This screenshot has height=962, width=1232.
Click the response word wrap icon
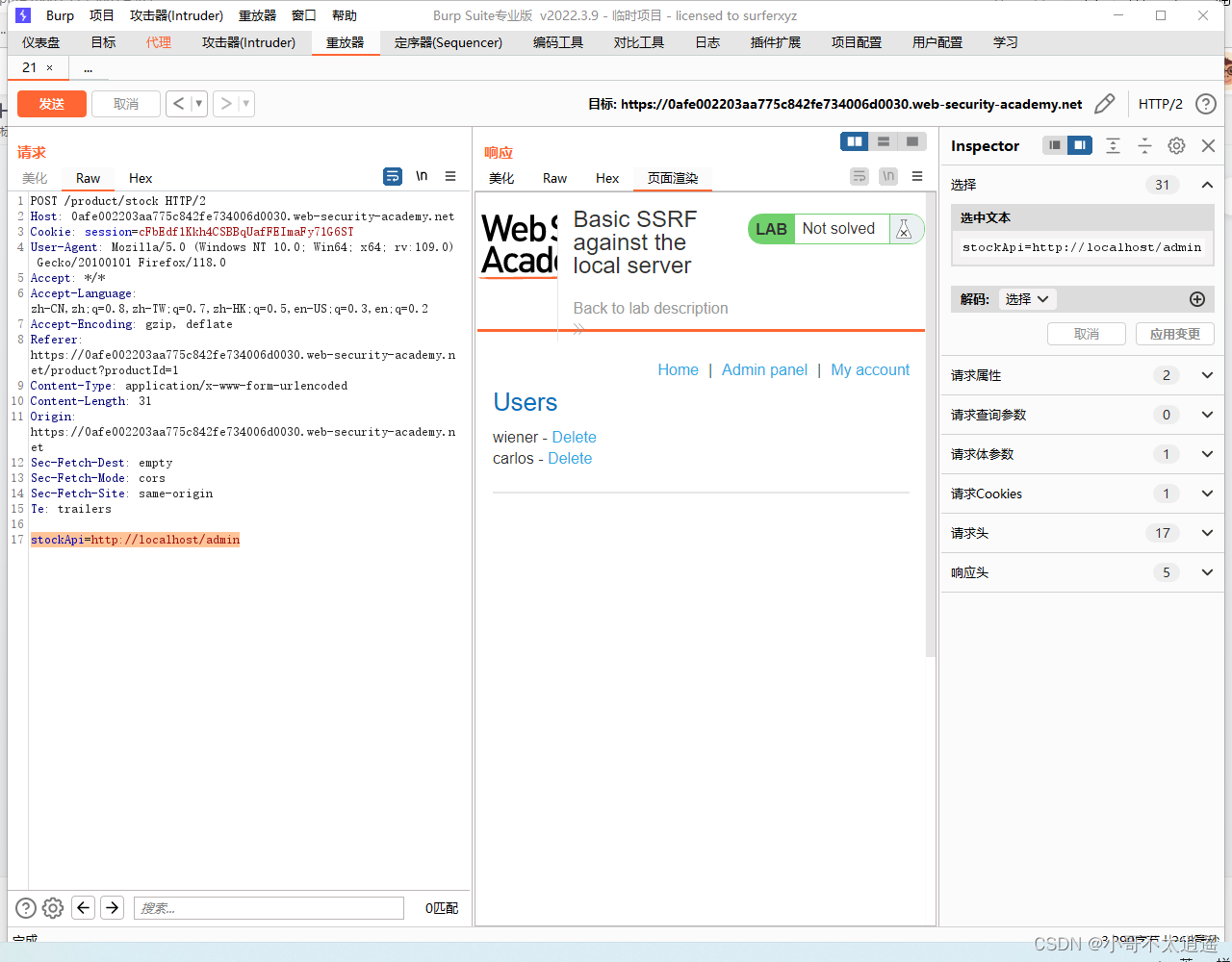[860, 177]
